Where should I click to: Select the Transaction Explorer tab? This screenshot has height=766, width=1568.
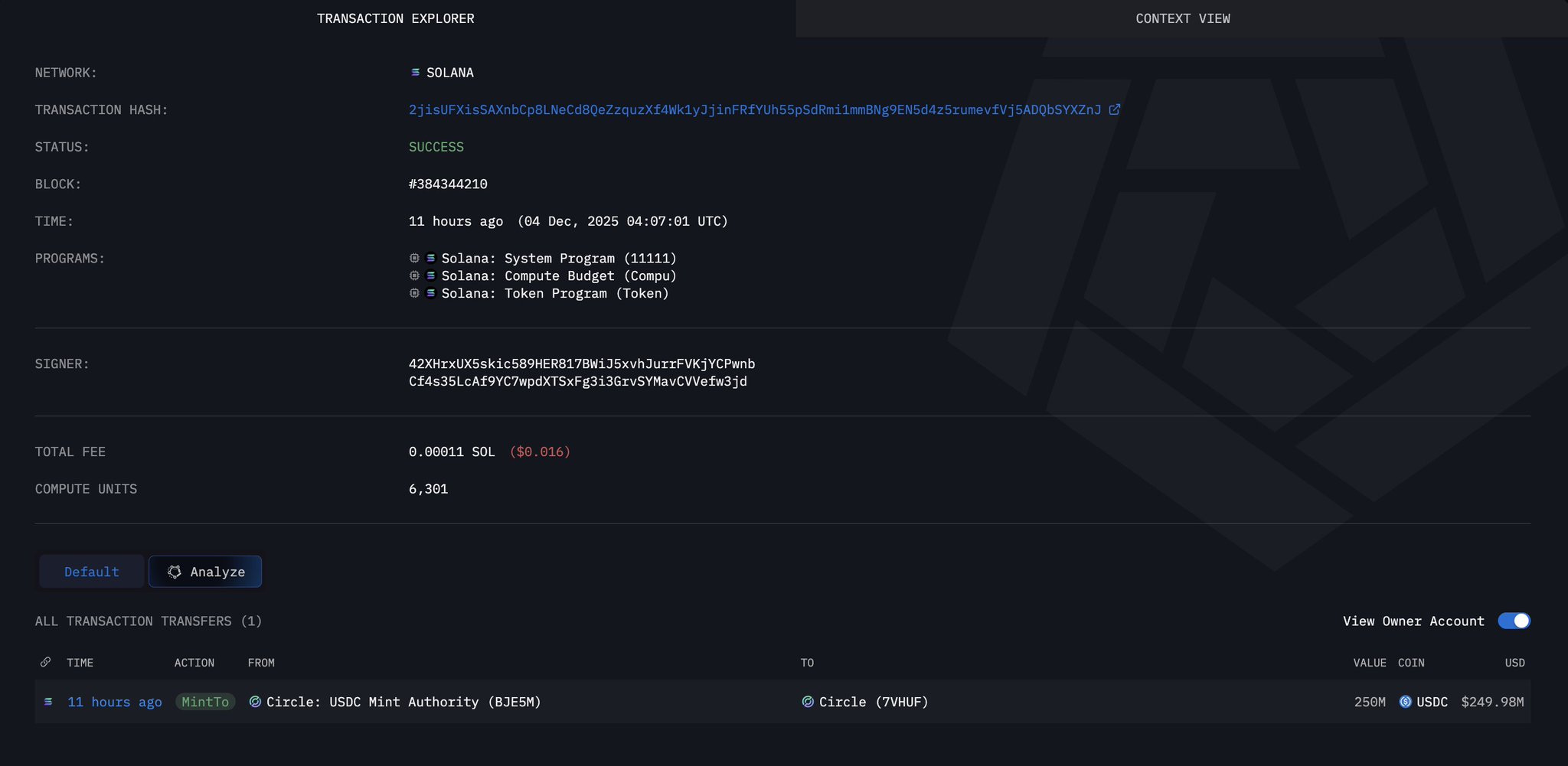click(396, 18)
